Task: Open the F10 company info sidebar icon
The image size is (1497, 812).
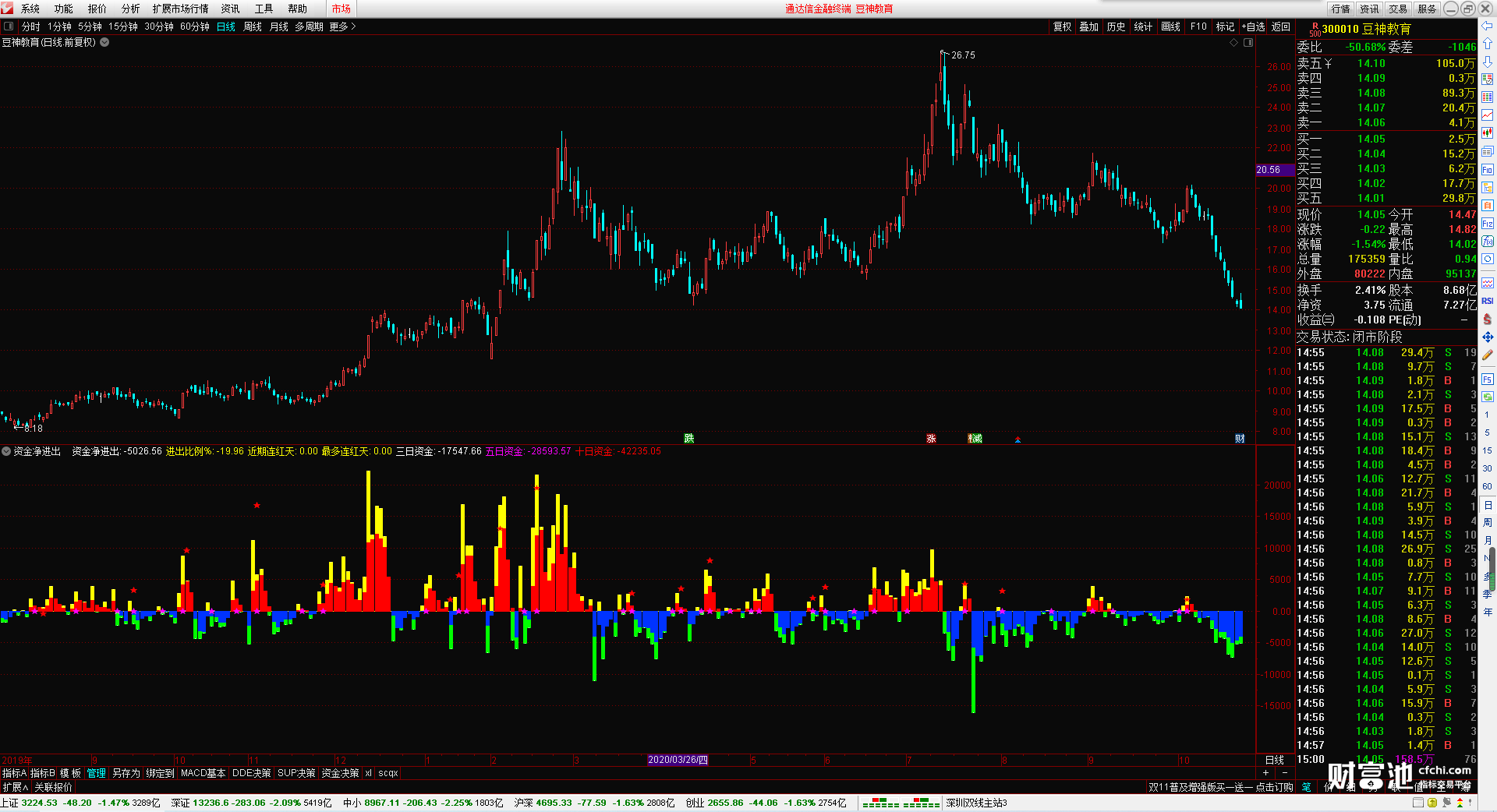Action: pyautogui.click(x=1488, y=170)
